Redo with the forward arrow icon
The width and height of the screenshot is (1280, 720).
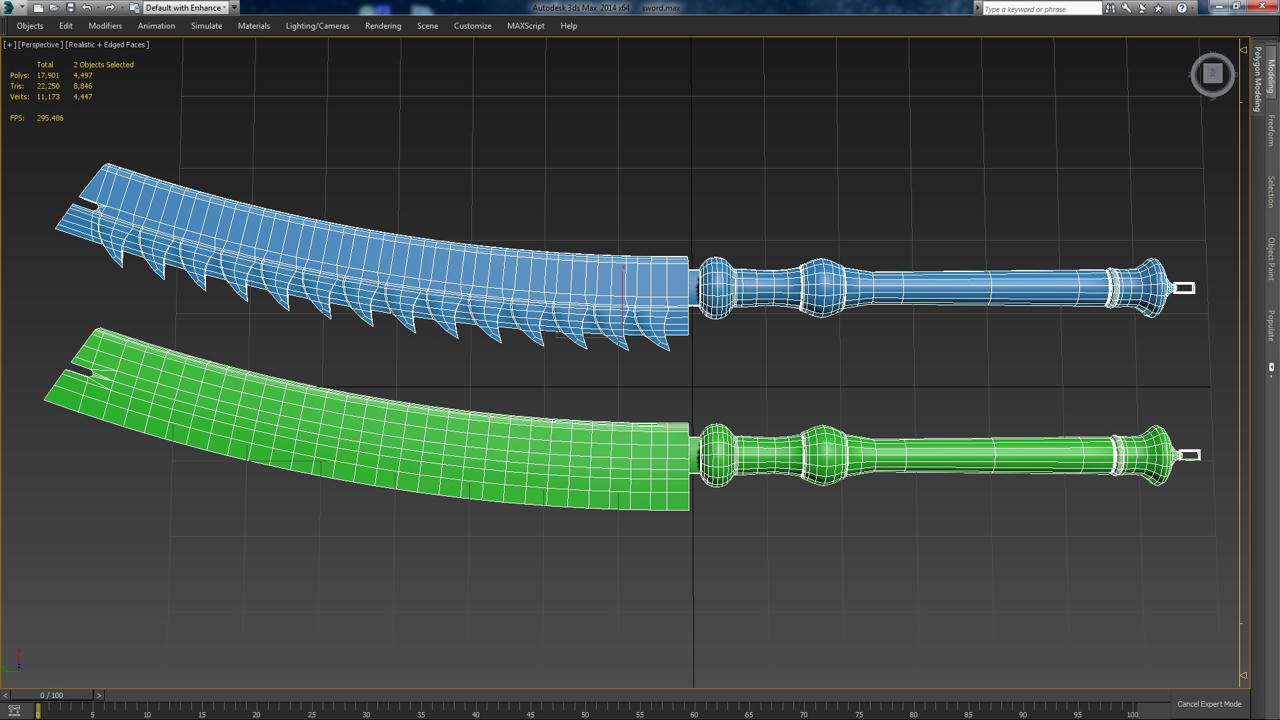click(x=109, y=8)
